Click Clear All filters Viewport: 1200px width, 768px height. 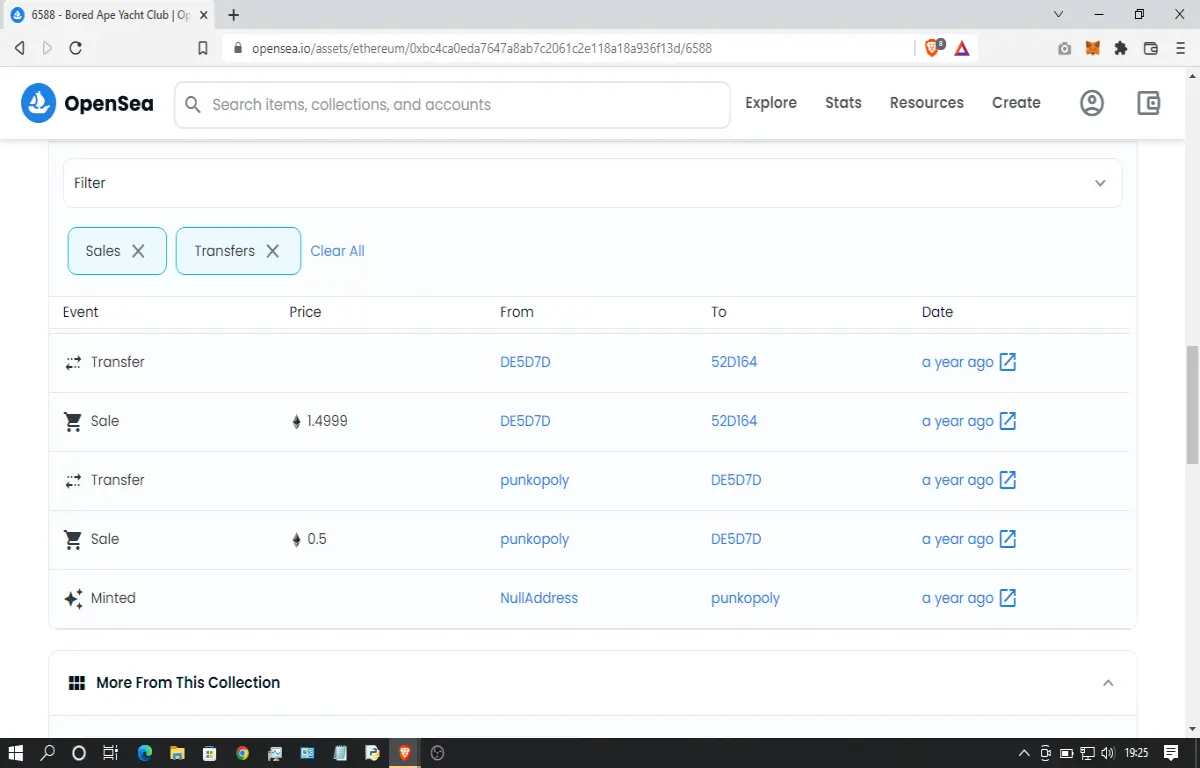[337, 251]
